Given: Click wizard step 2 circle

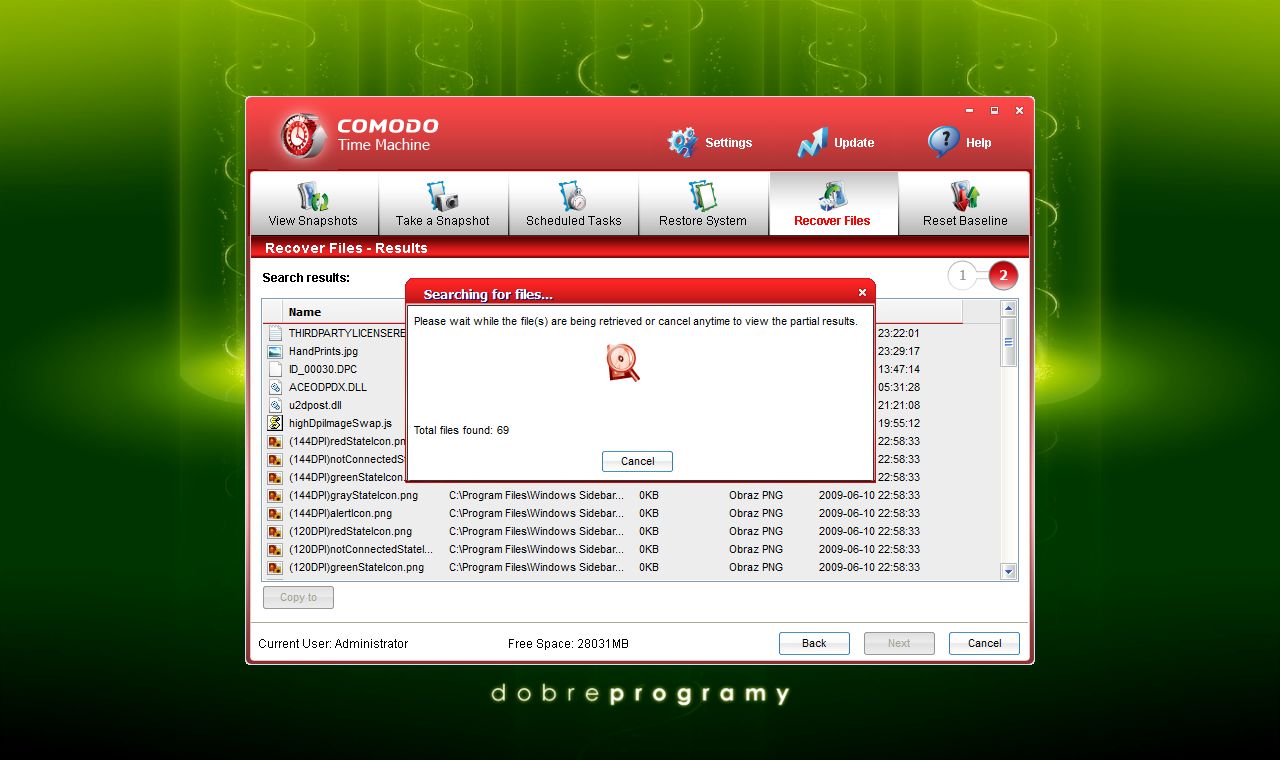Looking at the screenshot, I should pyautogui.click(x=1003, y=276).
